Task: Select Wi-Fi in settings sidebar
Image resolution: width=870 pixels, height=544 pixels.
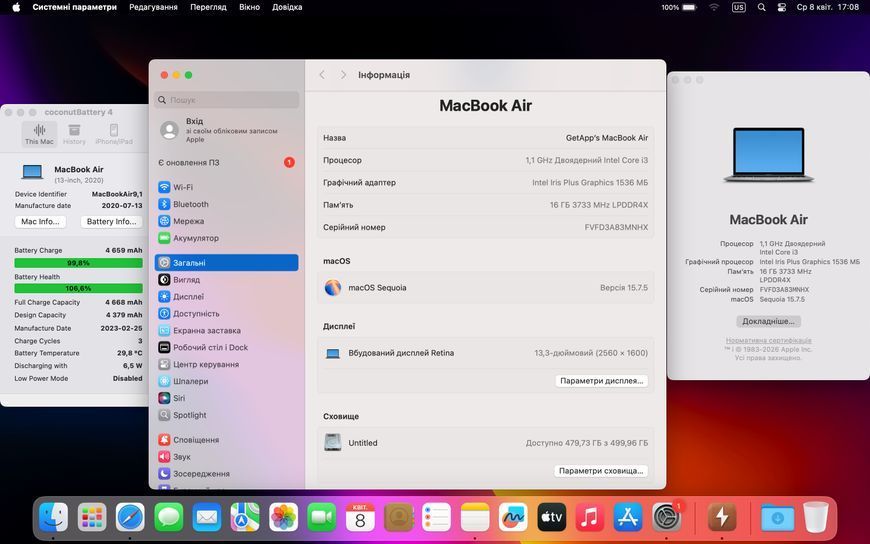Action: [226, 187]
